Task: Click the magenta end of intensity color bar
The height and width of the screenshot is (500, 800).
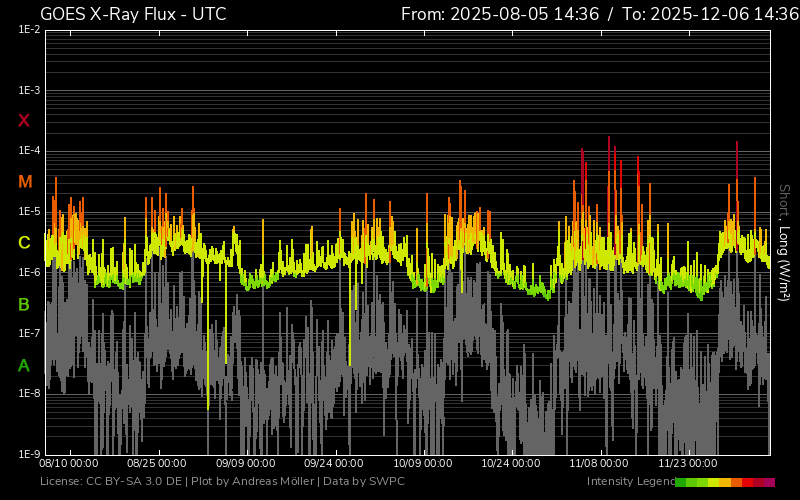Action: [x=769, y=482]
